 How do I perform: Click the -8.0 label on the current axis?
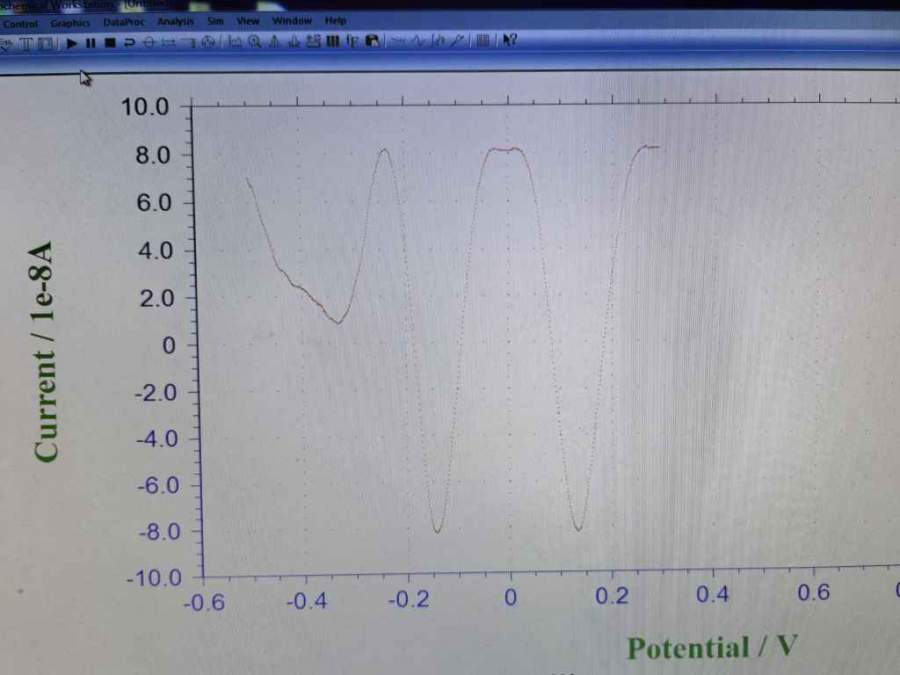159,532
